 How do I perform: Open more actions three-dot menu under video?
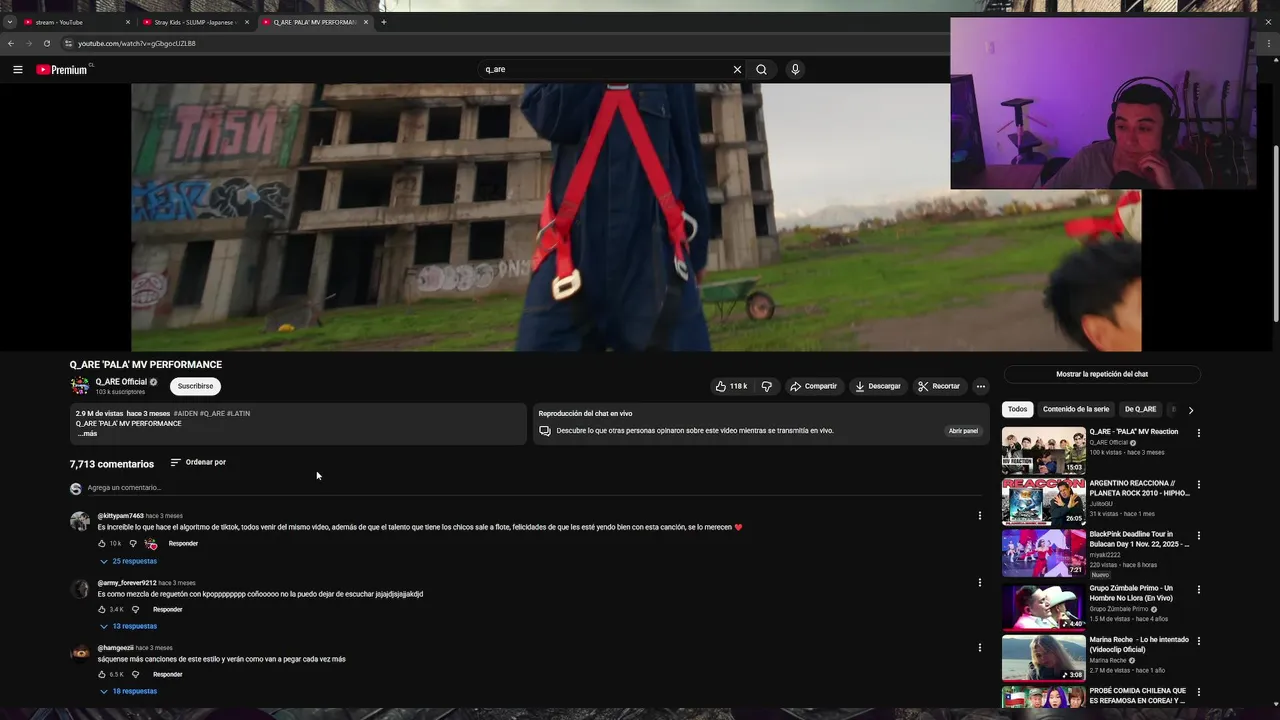click(x=981, y=386)
